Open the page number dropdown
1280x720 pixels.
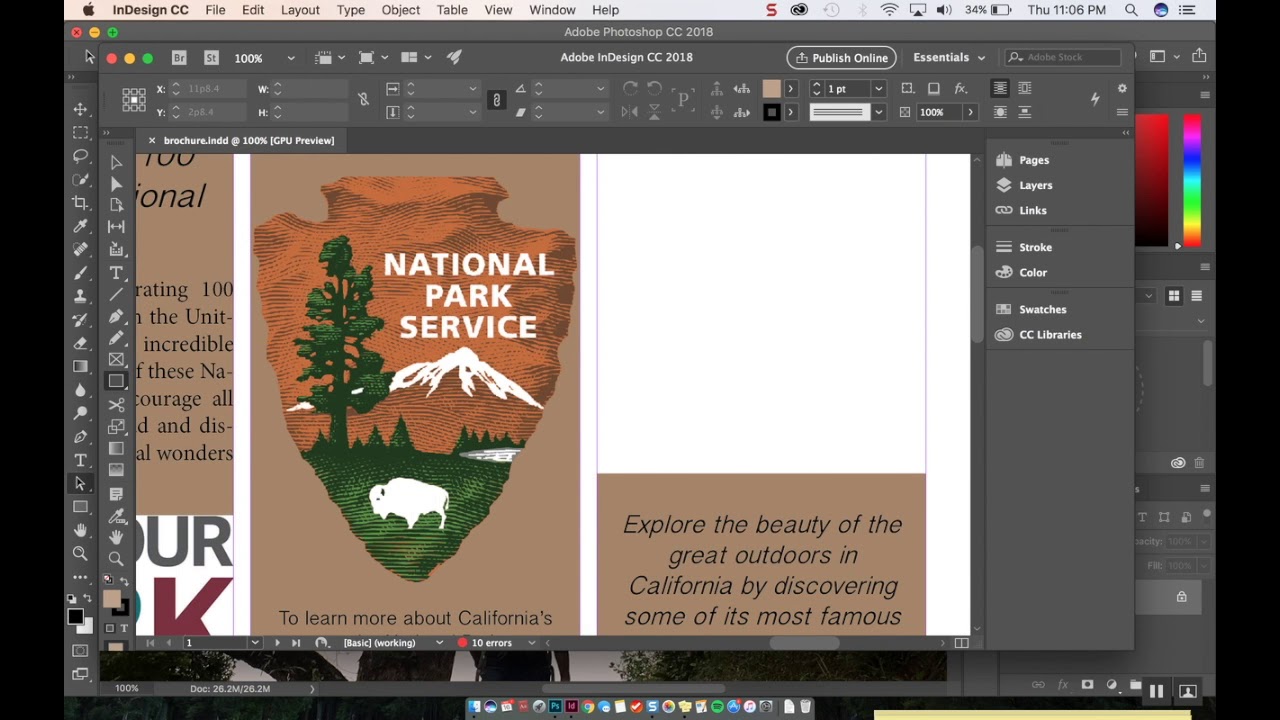click(x=255, y=643)
